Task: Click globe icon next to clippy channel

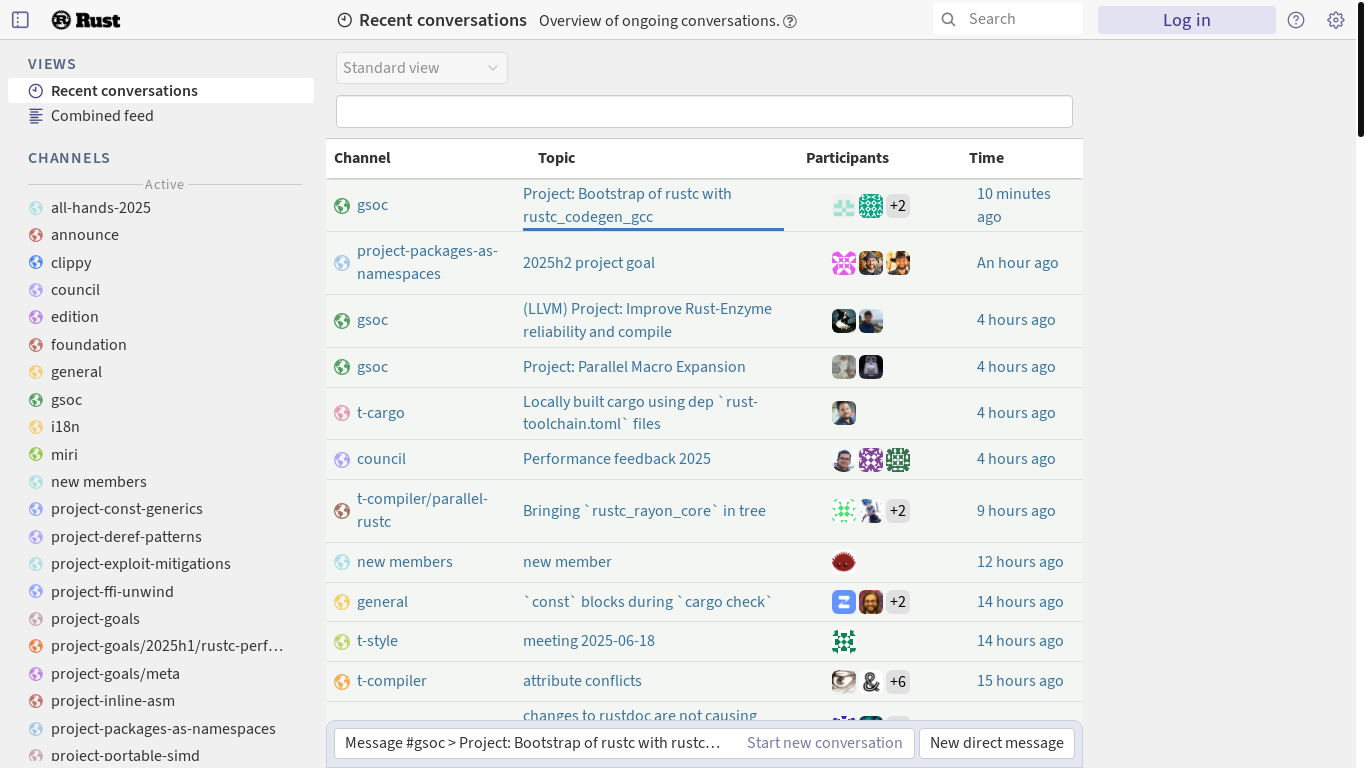Action: [x=36, y=263]
